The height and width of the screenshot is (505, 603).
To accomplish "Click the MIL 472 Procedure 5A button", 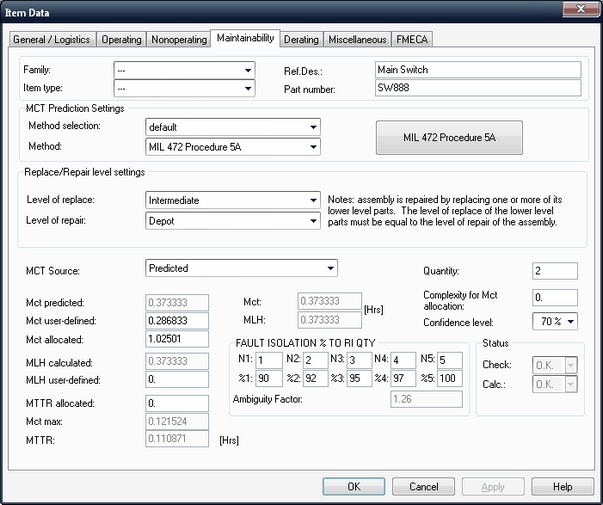I will (449, 138).
